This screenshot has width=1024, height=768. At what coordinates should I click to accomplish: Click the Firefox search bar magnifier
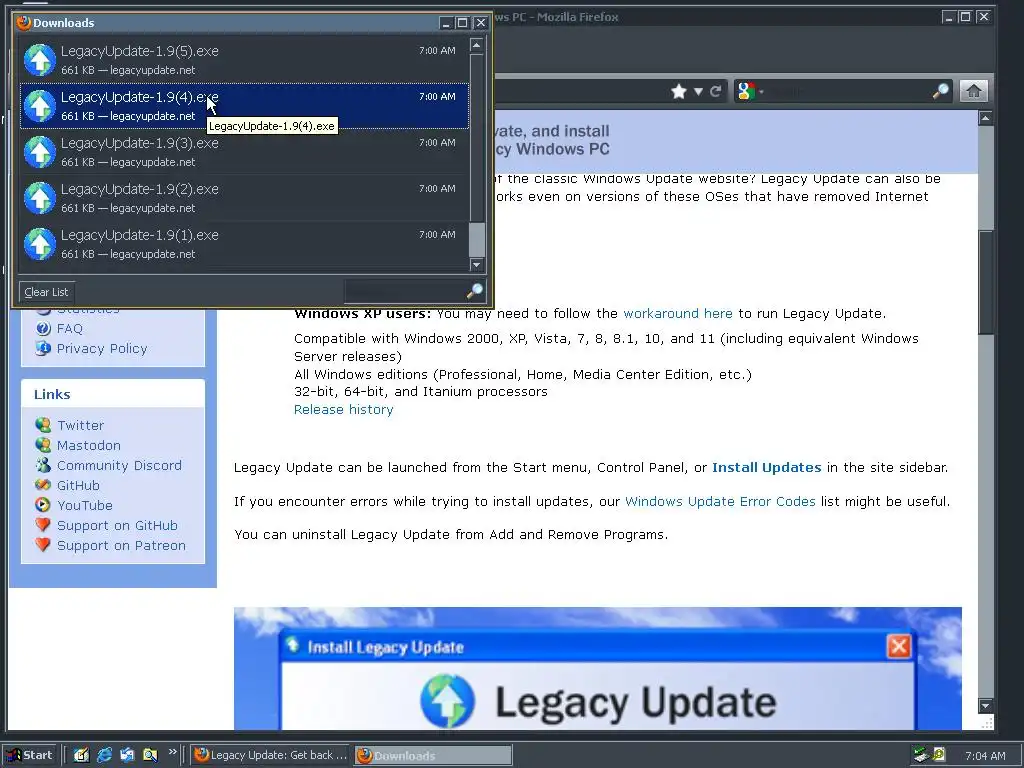click(x=940, y=91)
